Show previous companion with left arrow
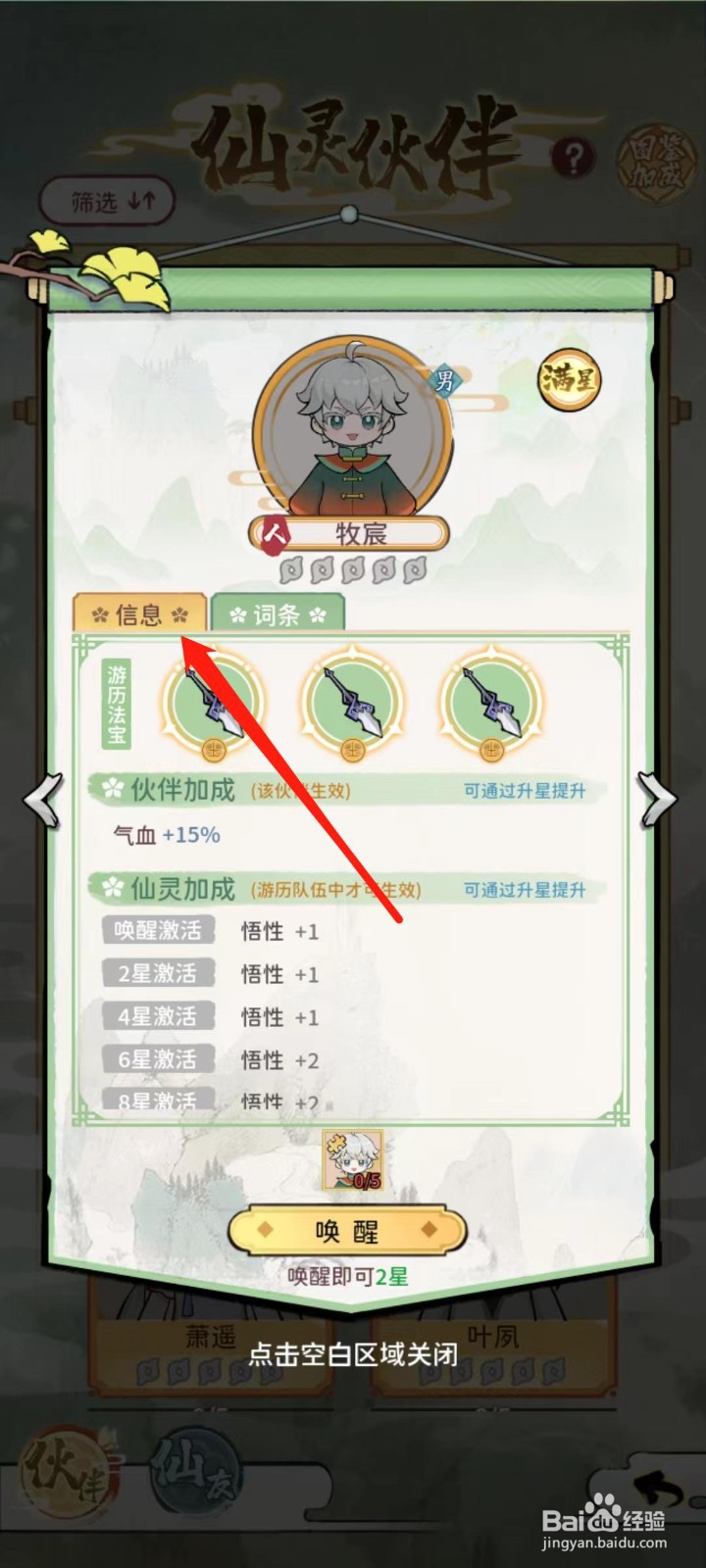The image size is (706, 1568). coord(43,799)
